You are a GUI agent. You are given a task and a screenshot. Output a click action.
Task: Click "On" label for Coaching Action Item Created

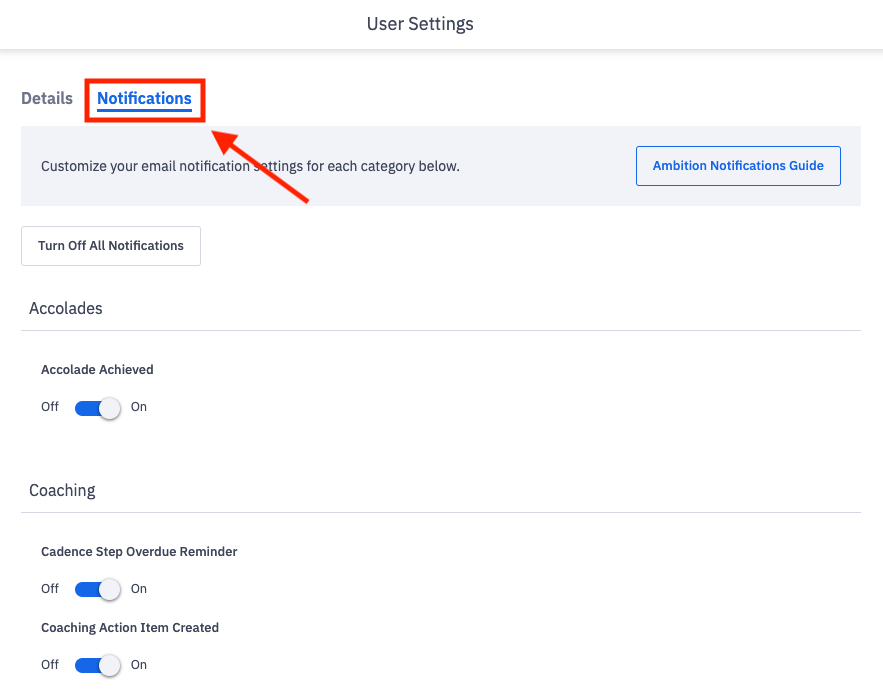click(x=139, y=665)
